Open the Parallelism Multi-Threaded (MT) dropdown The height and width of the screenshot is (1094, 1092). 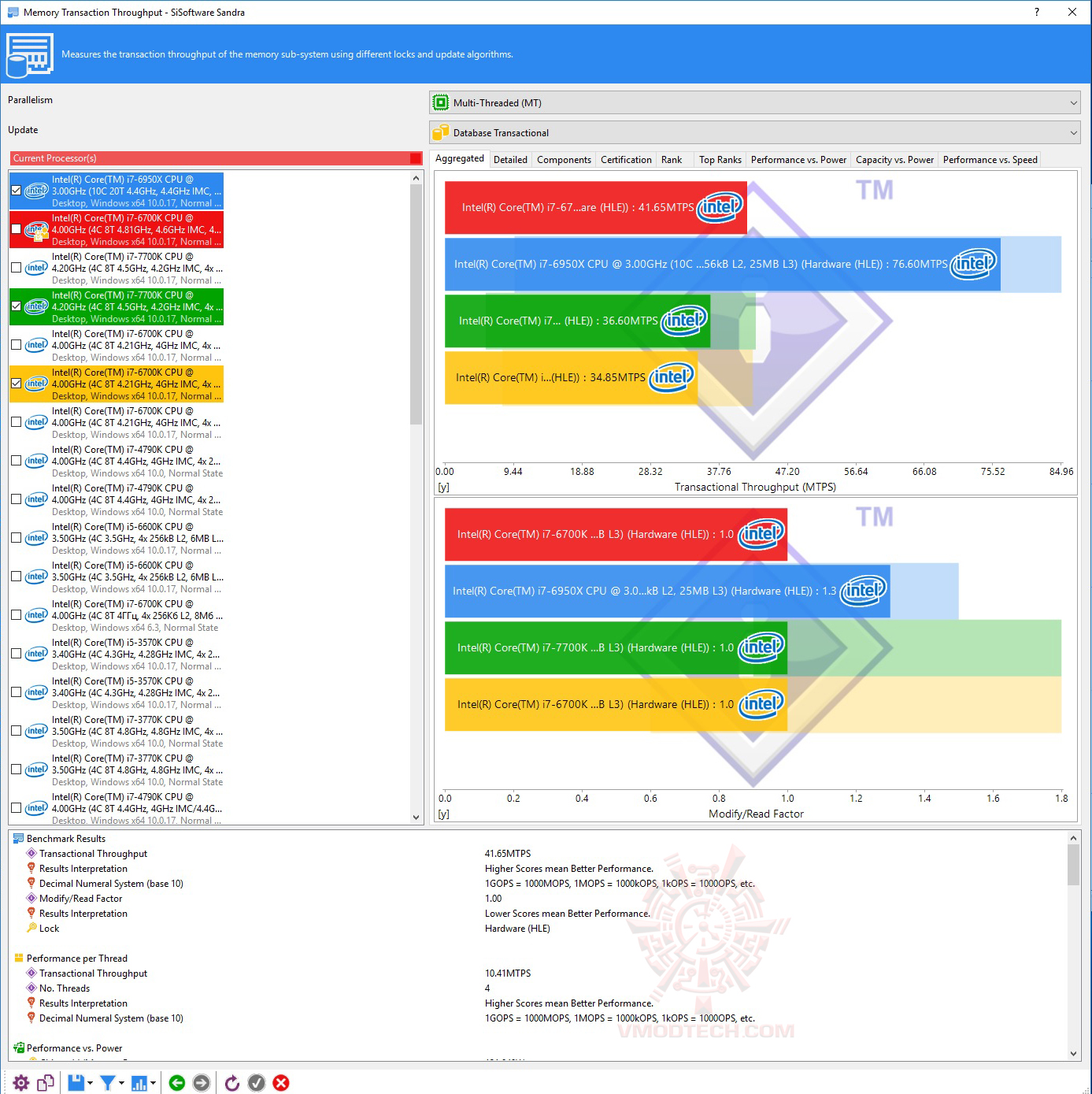[x=755, y=103]
